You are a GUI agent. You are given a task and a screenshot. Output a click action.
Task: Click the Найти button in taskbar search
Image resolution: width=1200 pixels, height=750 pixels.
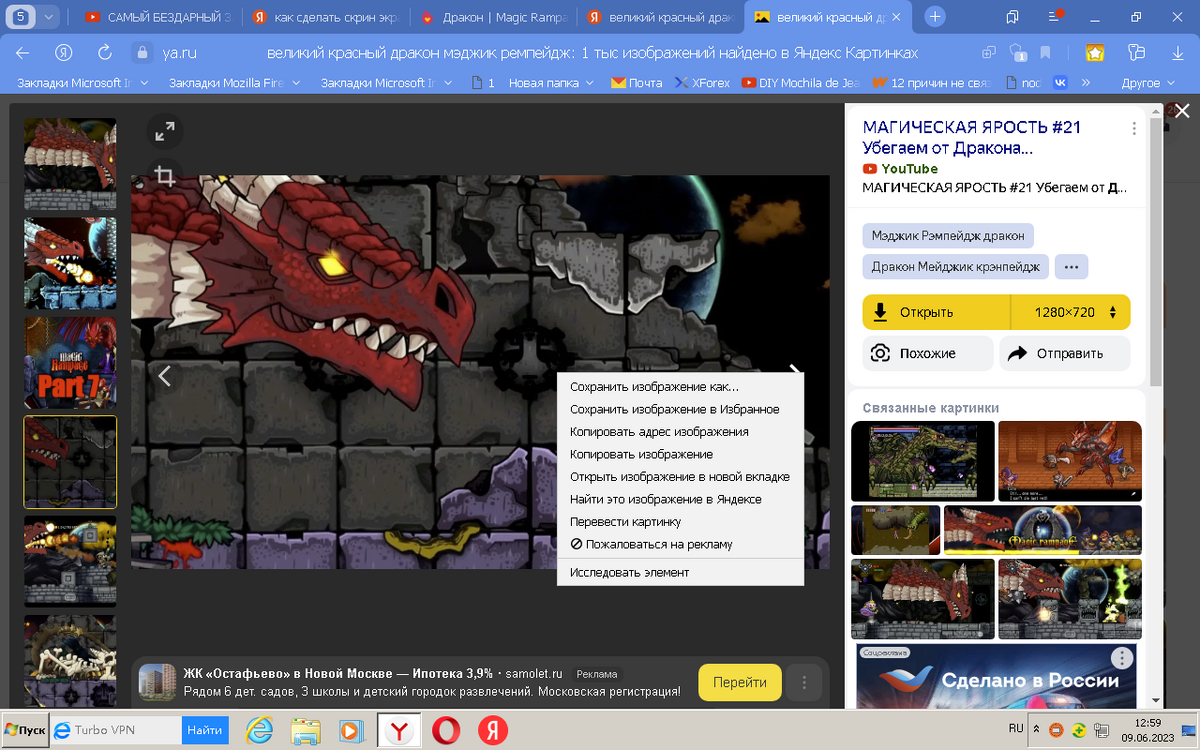coord(204,731)
